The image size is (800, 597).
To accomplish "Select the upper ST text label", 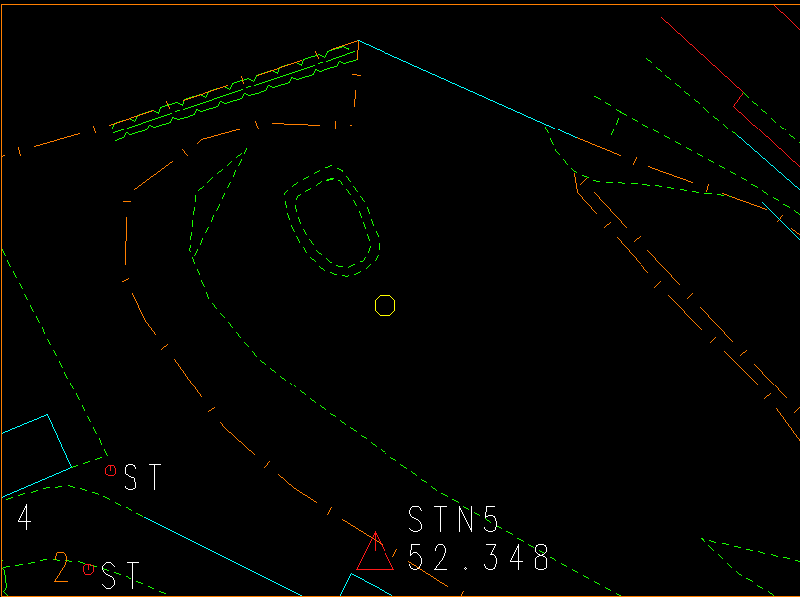I will coord(143,478).
